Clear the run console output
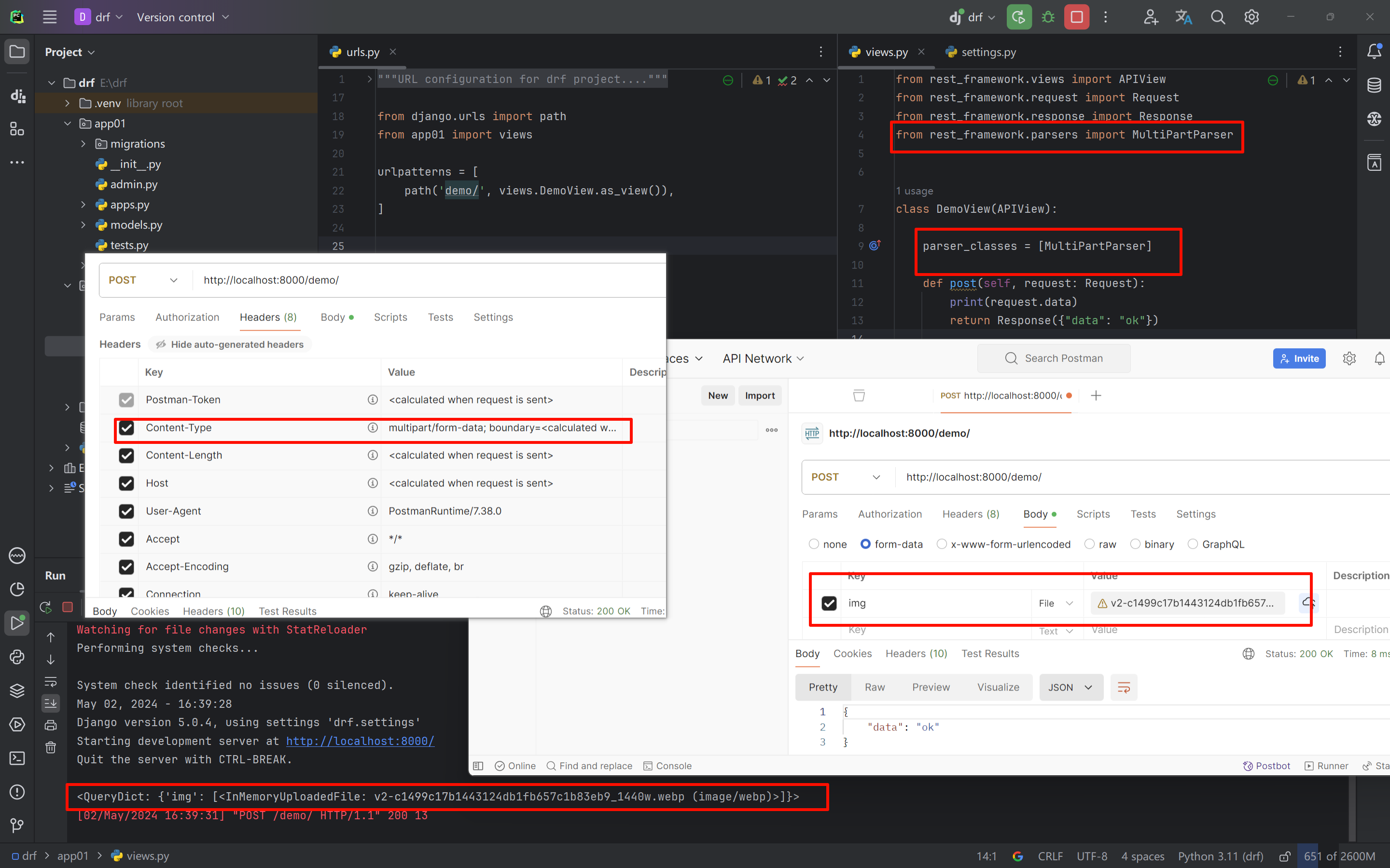1390x868 pixels. click(x=51, y=747)
